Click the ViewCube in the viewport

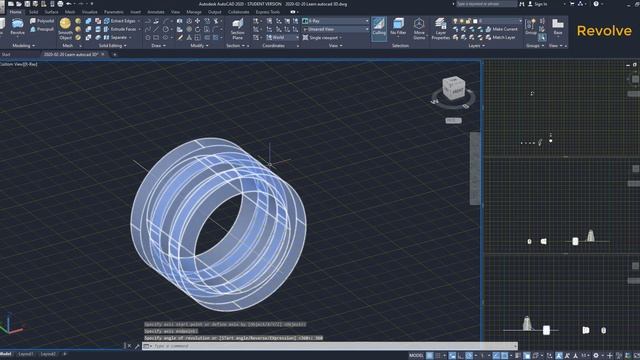[453, 88]
